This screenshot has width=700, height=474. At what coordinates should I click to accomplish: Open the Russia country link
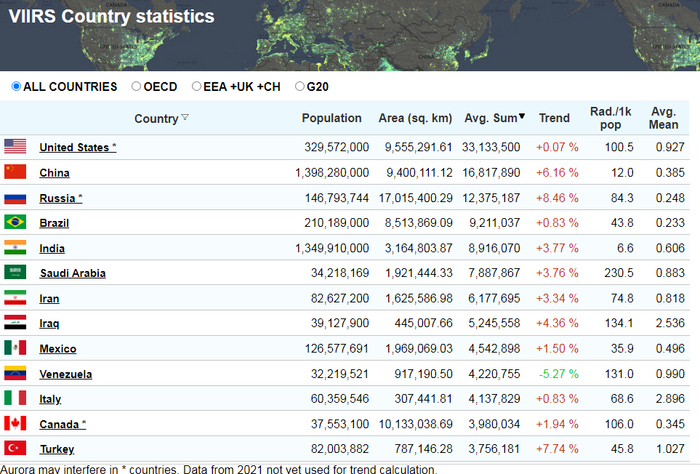pos(61,198)
